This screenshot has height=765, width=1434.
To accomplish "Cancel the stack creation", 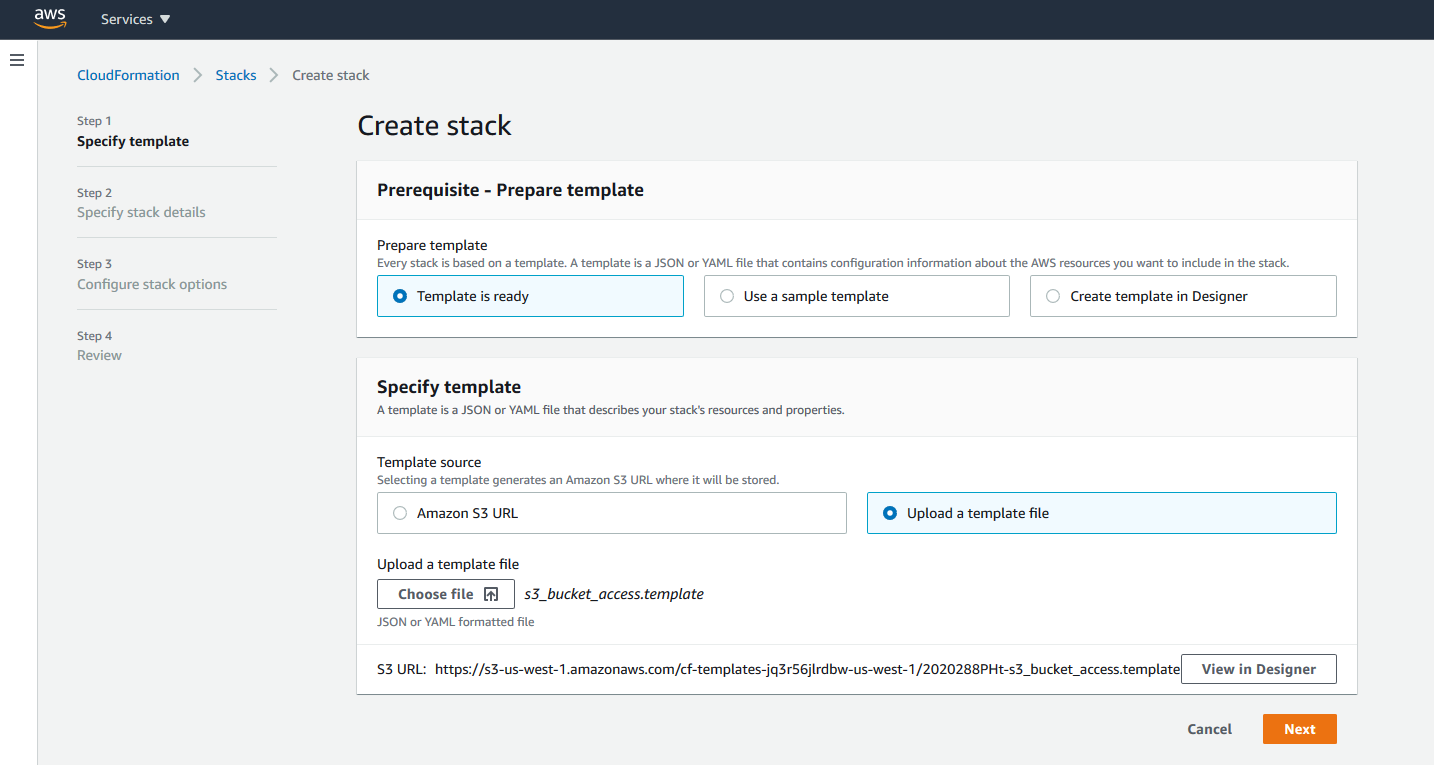I will point(1209,729).
